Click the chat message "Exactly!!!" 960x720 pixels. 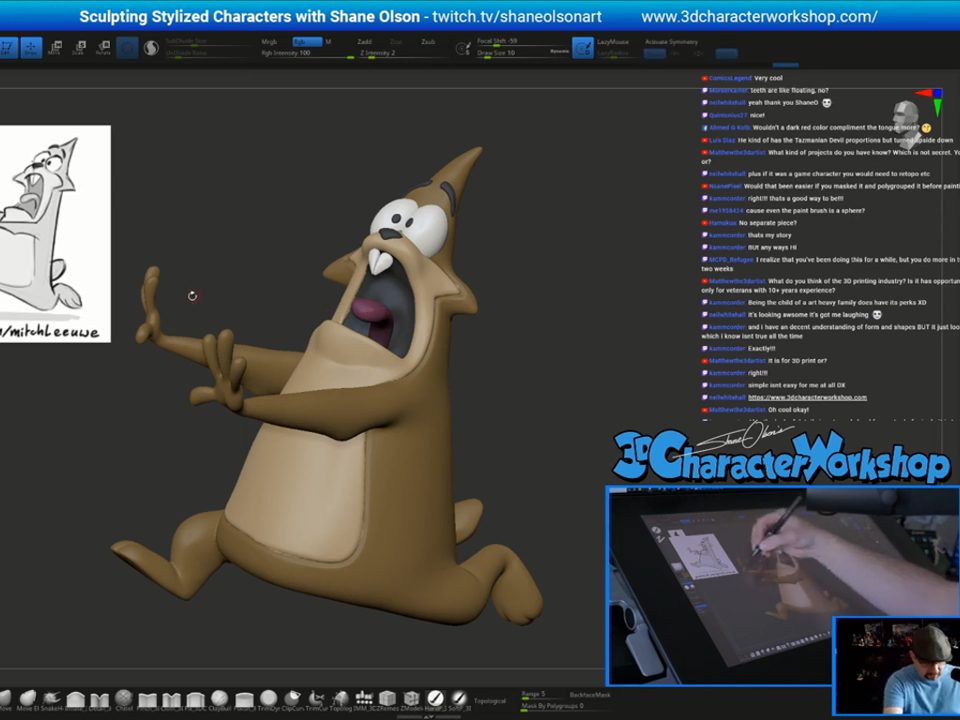click(762, 348)
